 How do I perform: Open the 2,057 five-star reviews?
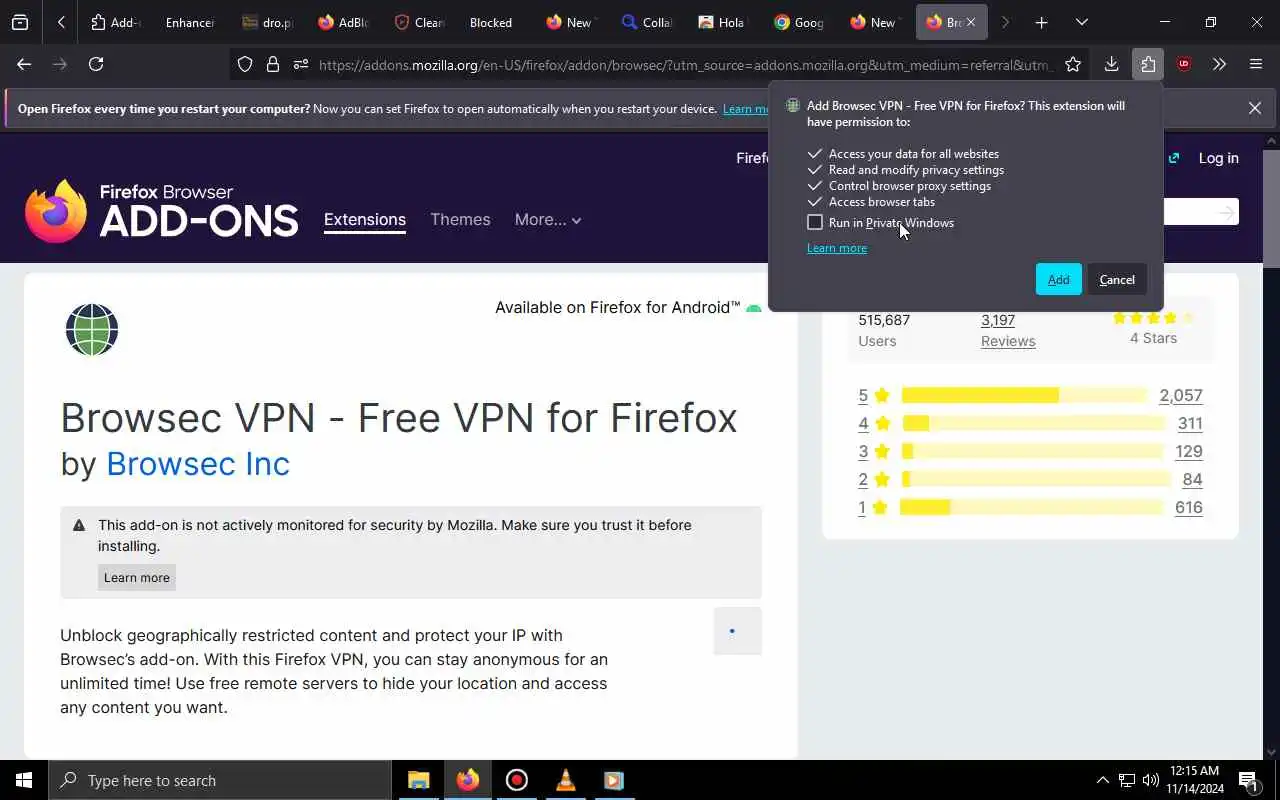point(1181,395)
